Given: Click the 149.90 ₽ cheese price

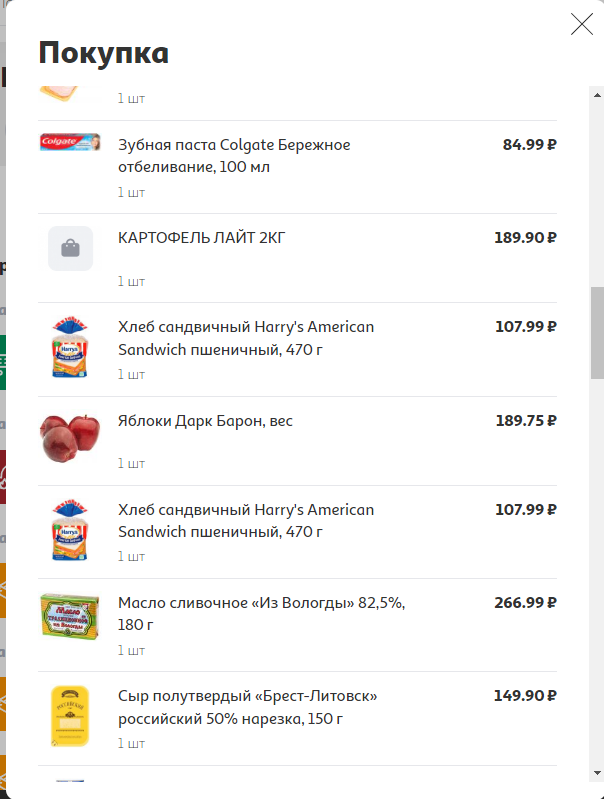Looking at the screenshot, I should click(525, 696).
